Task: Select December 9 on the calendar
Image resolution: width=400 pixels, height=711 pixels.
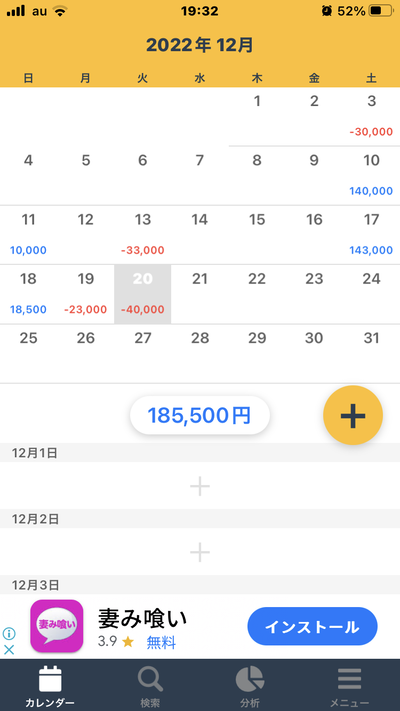Action: [x=314, y=175]
